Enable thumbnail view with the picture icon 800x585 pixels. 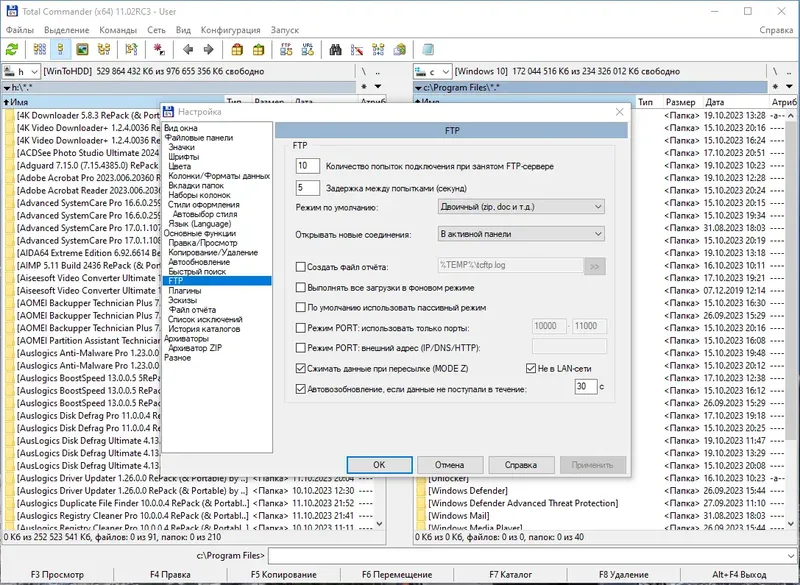[82, 49]
